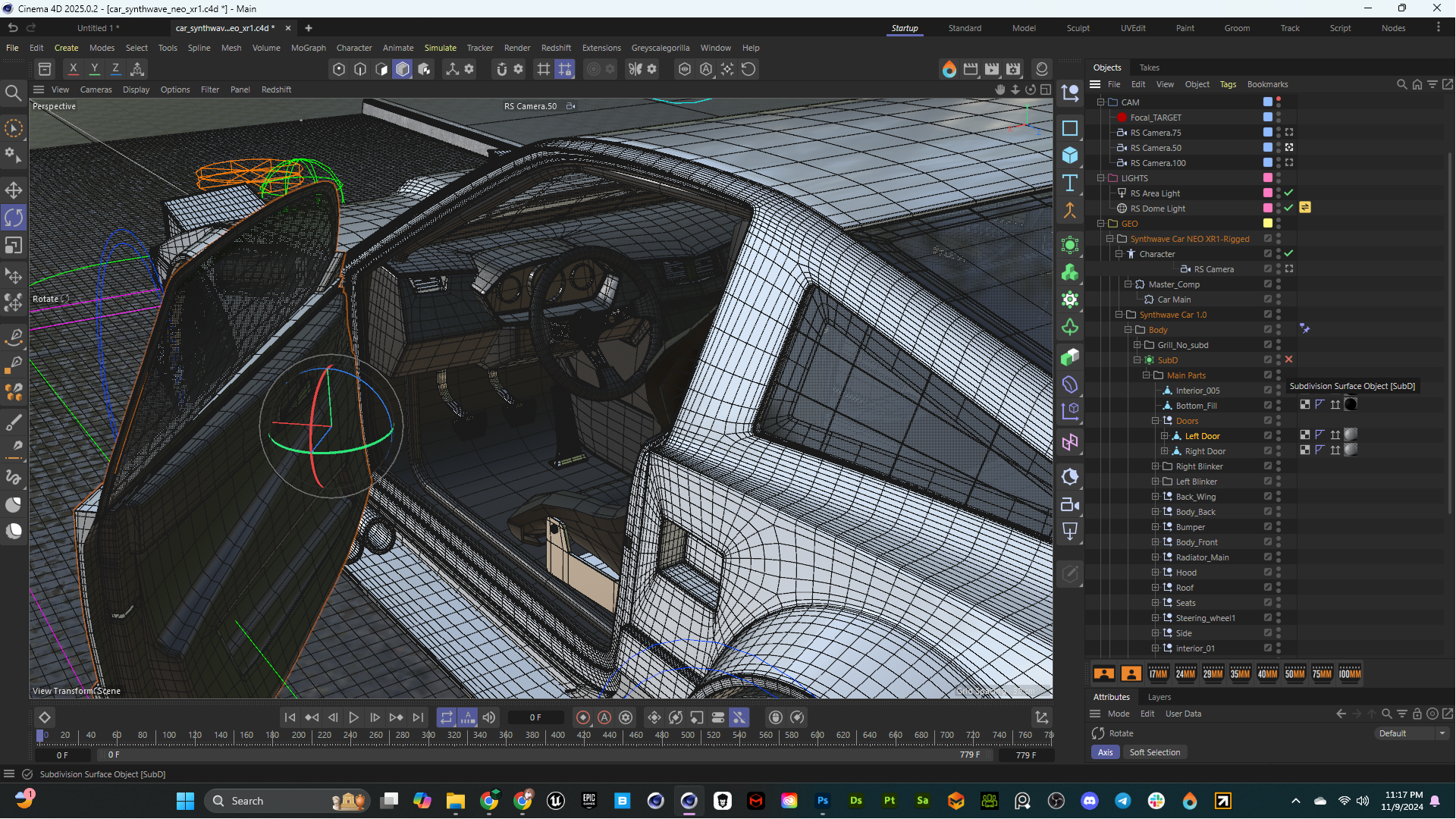Image resolution: width=1456 pixels, height=819 pixels.
Task: Open Redshift render view flame icon
Action: pos(949,69)
